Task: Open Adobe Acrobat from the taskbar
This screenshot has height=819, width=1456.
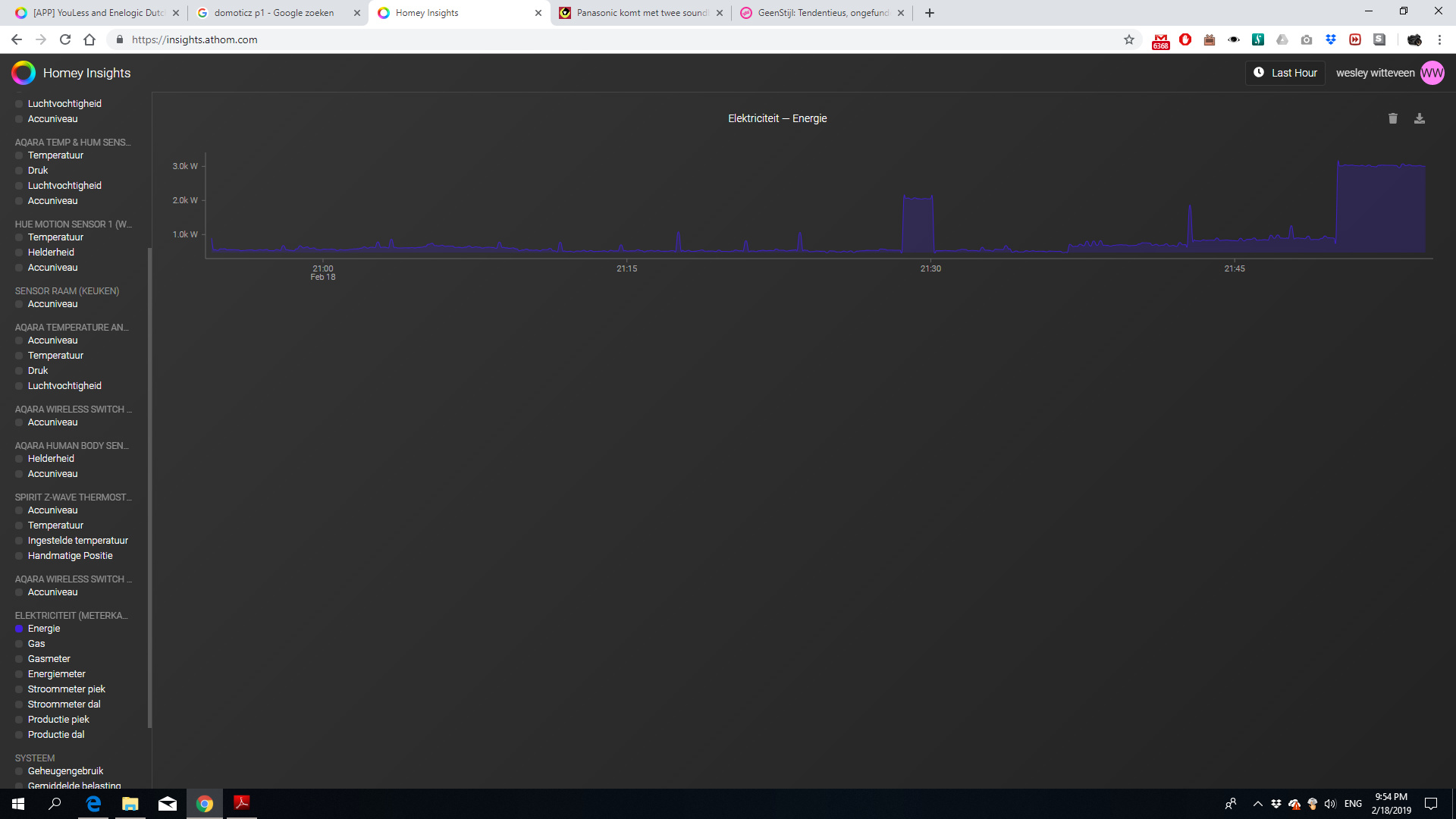Action: 242,803
